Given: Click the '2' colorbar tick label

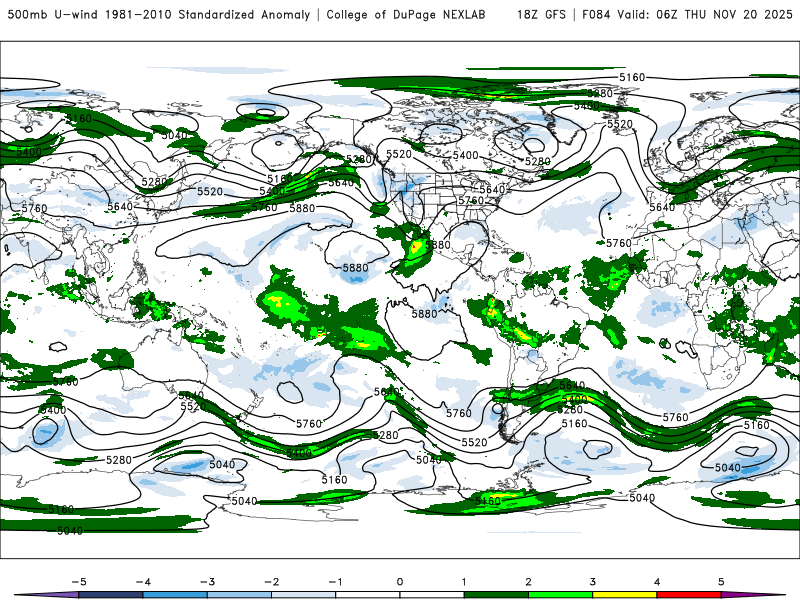Looking at the screenshot, I should tap(529, 582).
